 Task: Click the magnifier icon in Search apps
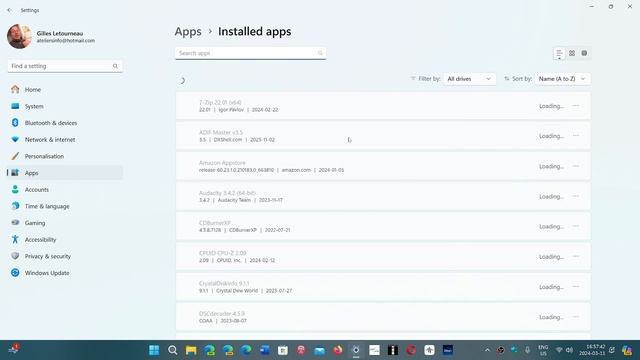320,53
